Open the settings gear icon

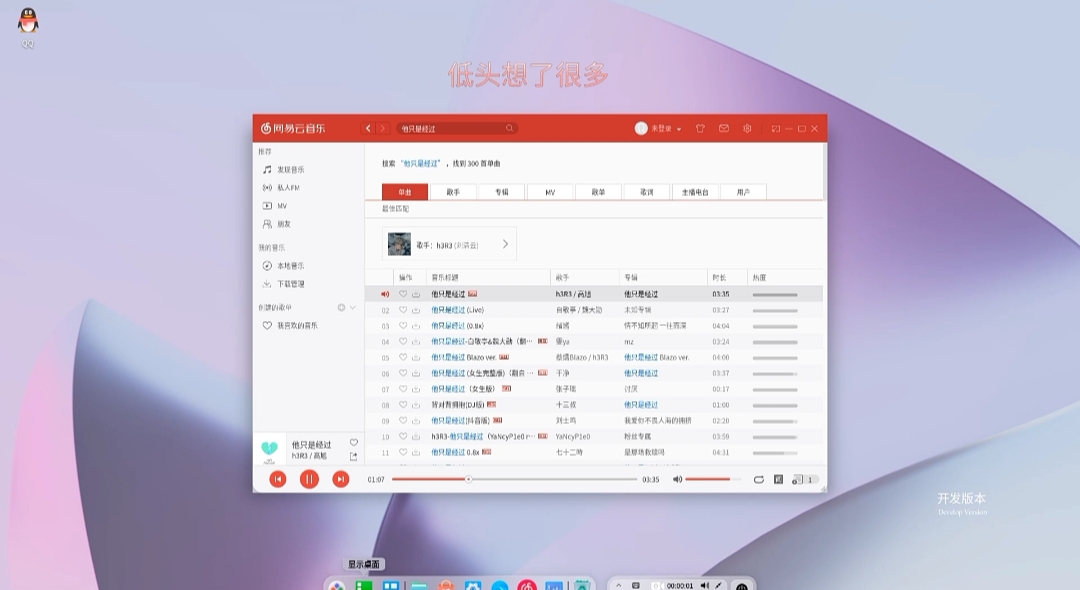(x=747, y=128)
